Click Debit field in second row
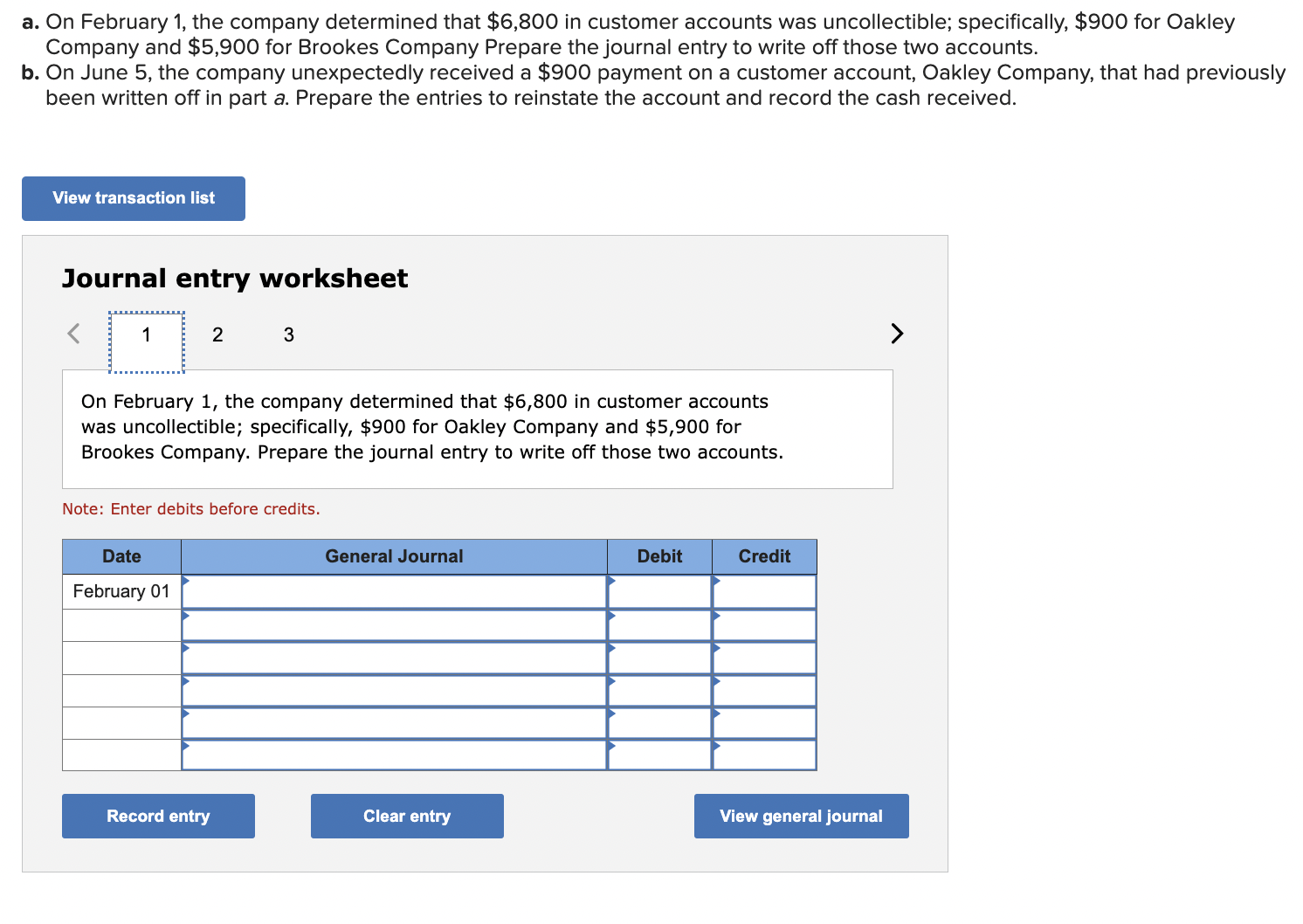 click(x=659, y=625)
